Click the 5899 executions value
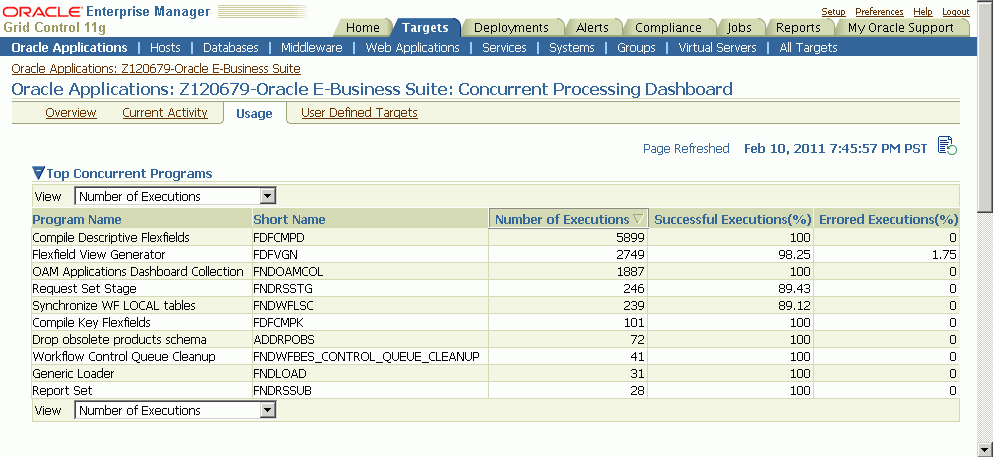The width and height of the screenshot is (993, 457). tap(629, 237)
